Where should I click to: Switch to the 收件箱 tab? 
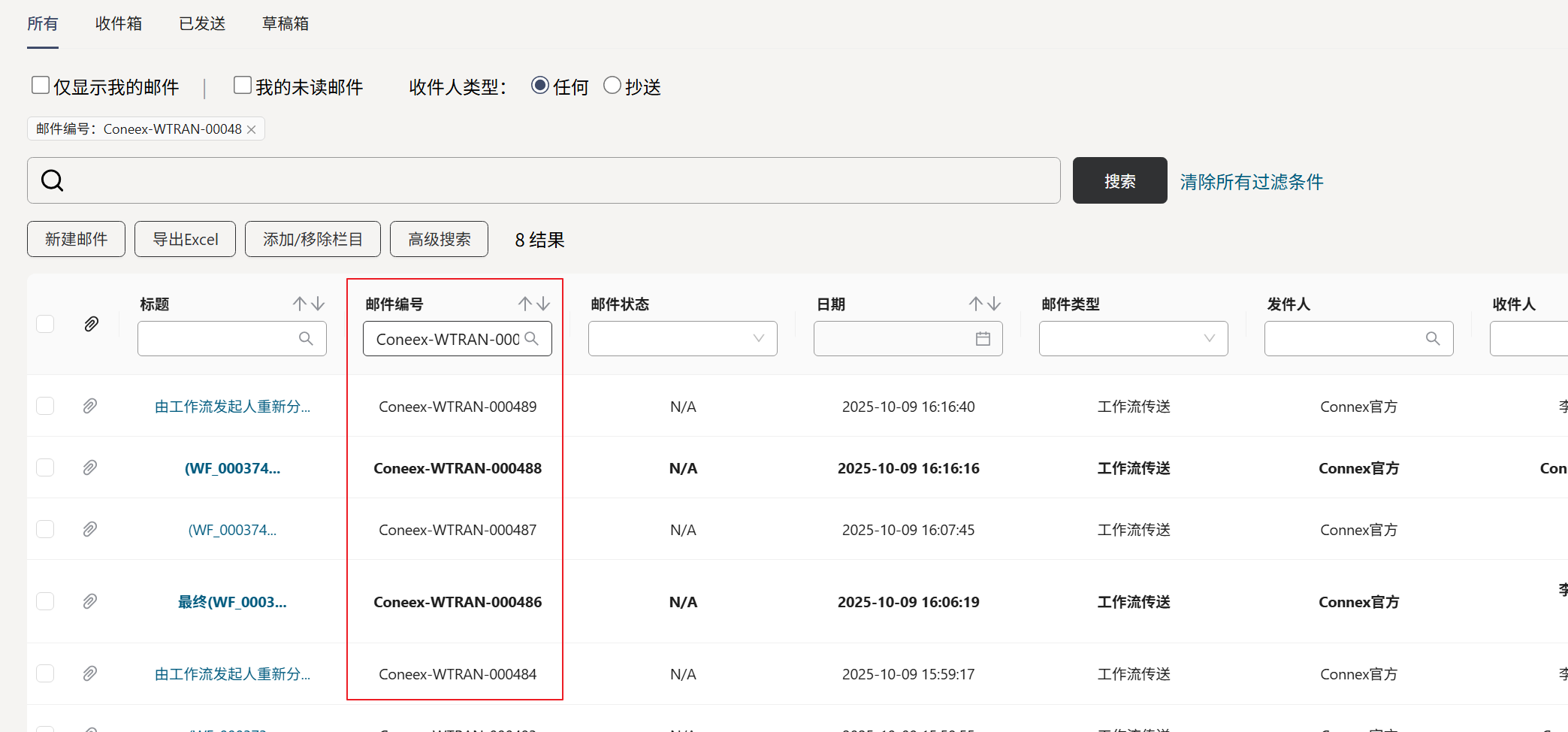pos(119,24)
